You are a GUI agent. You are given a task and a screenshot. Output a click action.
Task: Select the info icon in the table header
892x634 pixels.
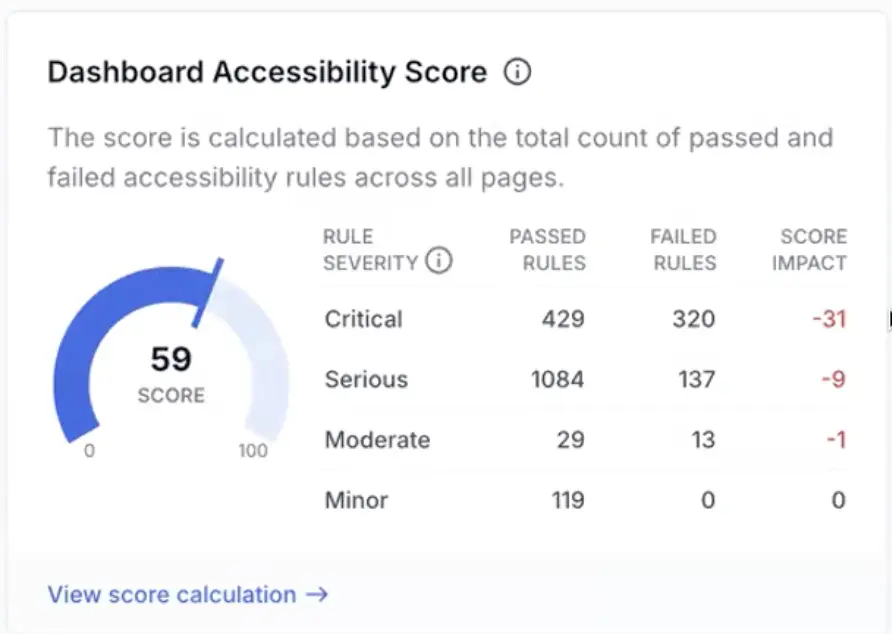[x=439, y=260]
